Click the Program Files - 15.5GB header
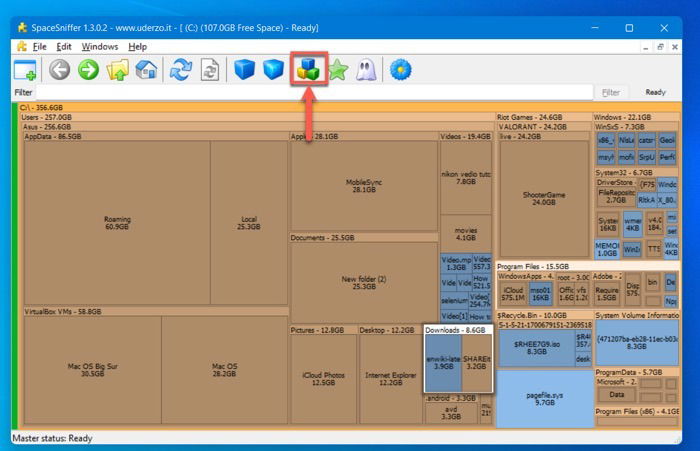700x451 pixels. tap(588, 266)
